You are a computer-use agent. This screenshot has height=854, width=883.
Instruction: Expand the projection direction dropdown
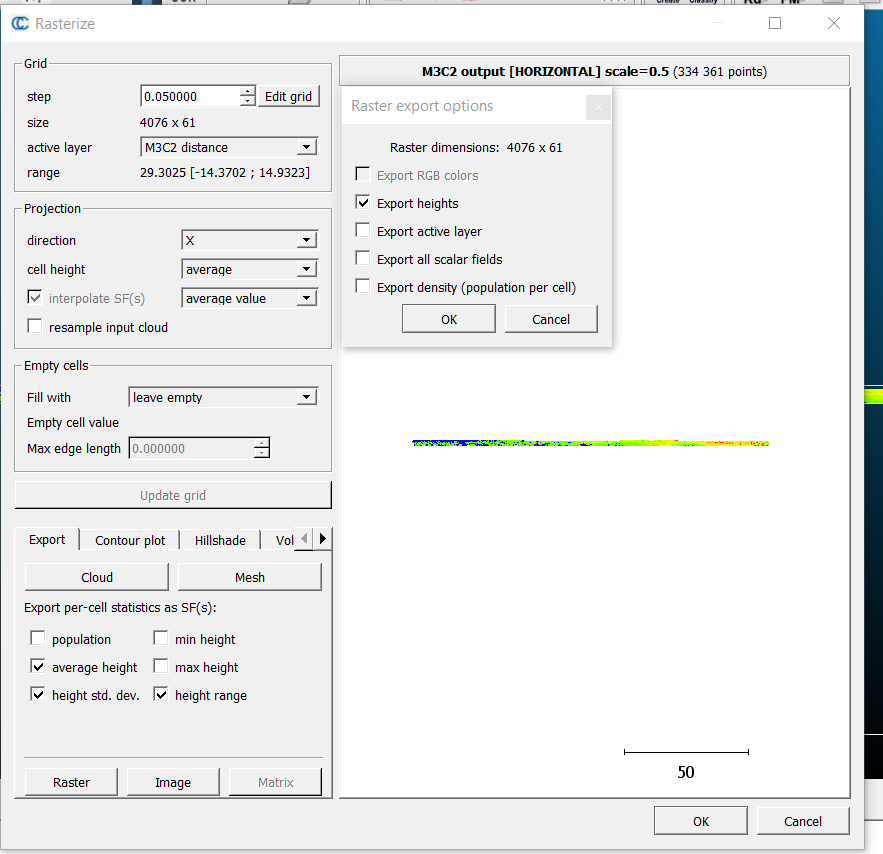click(249, 240)
